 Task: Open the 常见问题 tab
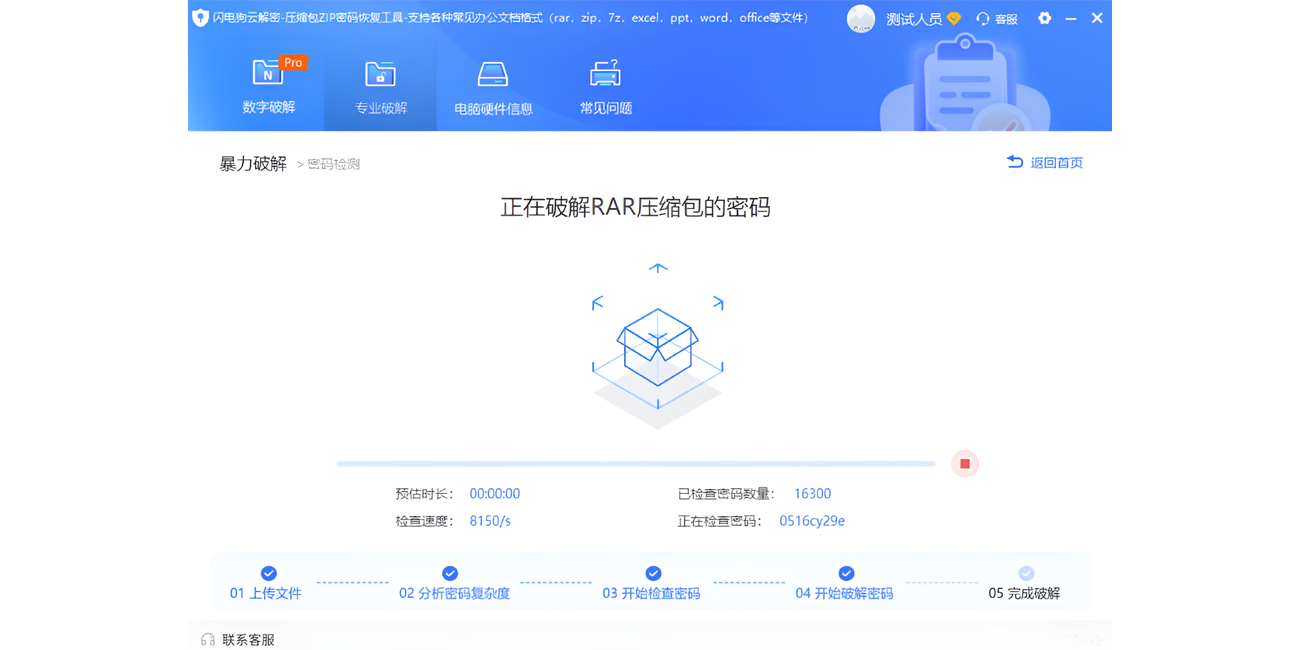point(601,108)
